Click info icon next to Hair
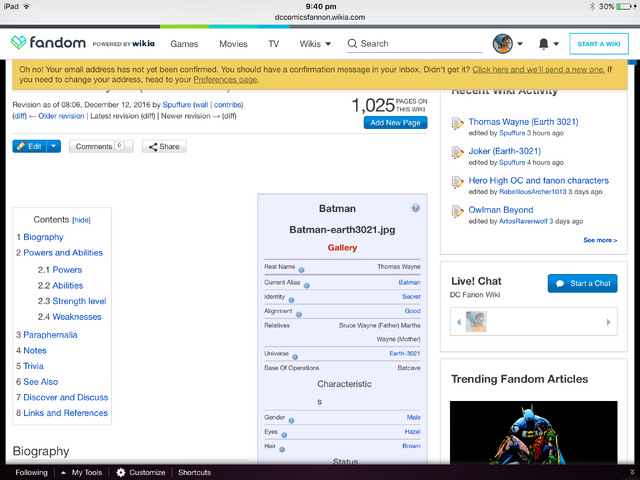 click(282, 449)
